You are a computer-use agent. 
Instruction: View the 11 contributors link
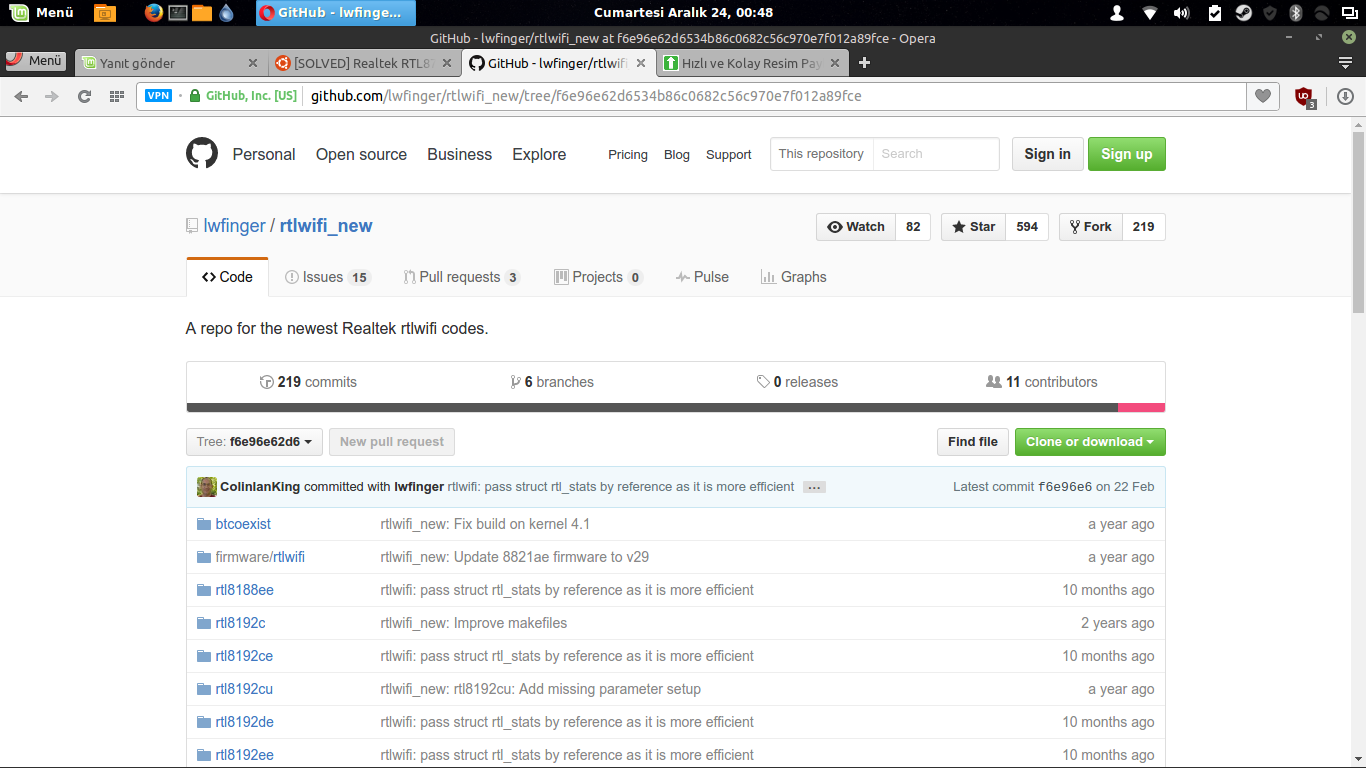tap(1042, 382)
